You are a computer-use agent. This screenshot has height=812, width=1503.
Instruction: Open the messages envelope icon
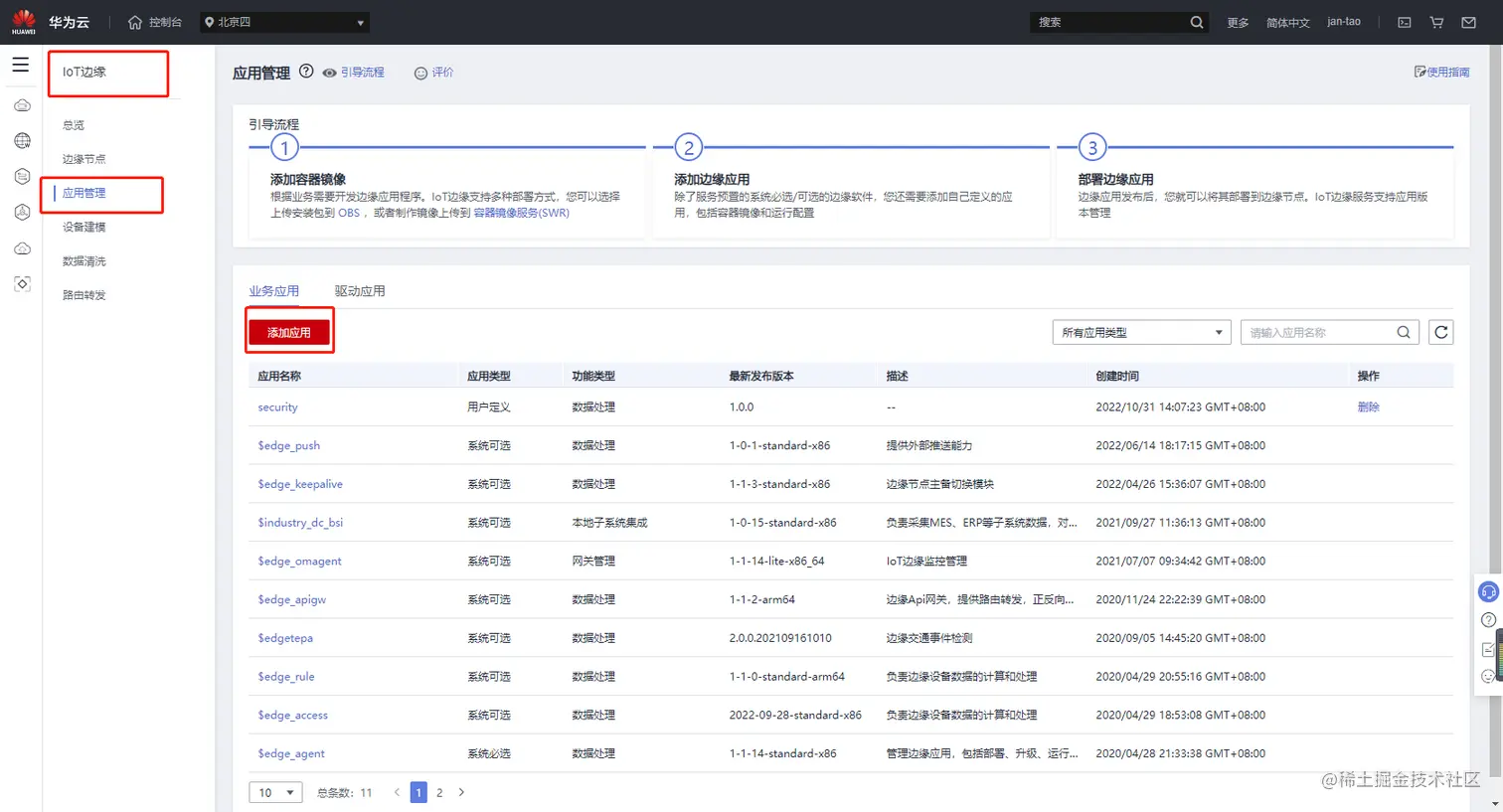[1468, 22]
